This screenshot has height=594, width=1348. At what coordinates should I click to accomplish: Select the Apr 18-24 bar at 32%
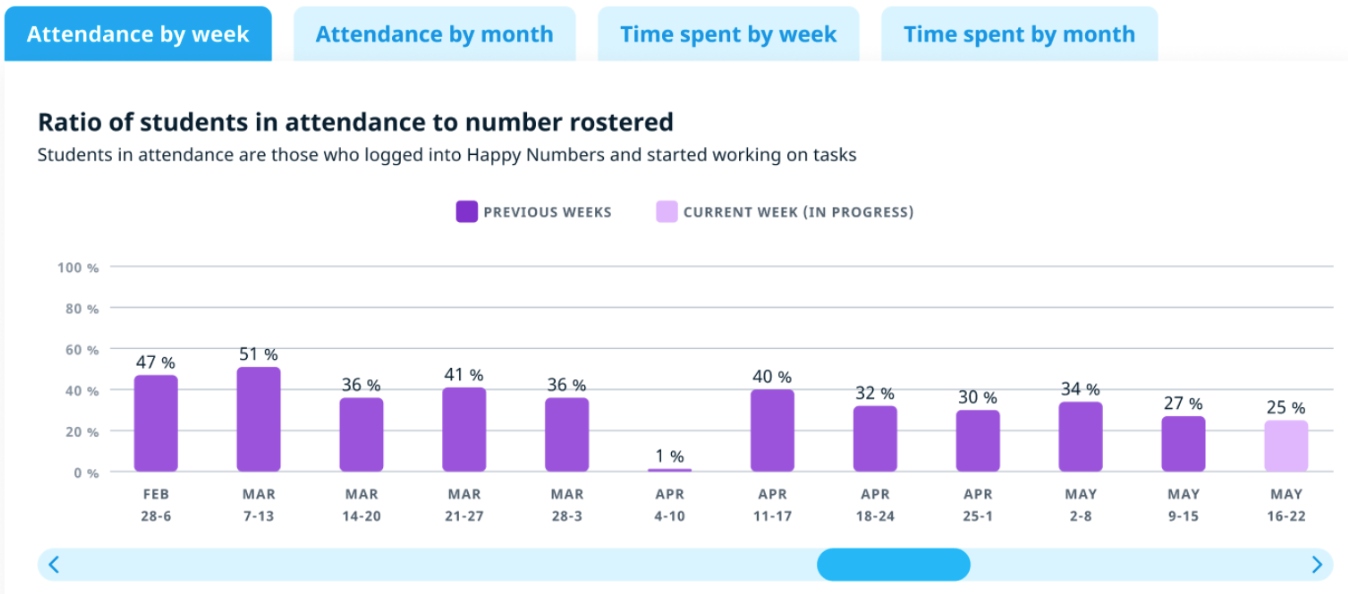875,439
